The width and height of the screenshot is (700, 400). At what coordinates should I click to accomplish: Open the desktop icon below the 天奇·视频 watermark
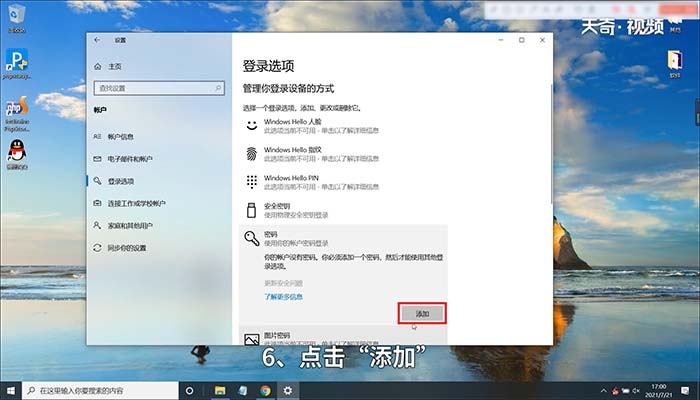675,65
